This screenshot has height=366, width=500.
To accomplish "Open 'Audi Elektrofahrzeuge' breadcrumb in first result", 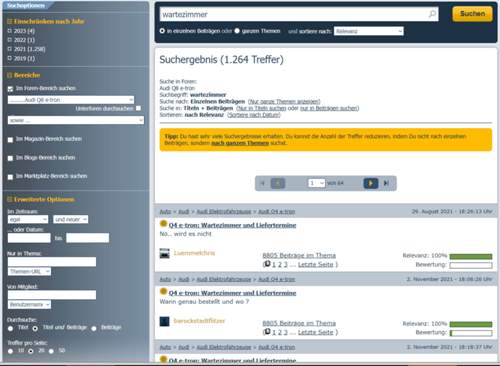I will [224, 212].
